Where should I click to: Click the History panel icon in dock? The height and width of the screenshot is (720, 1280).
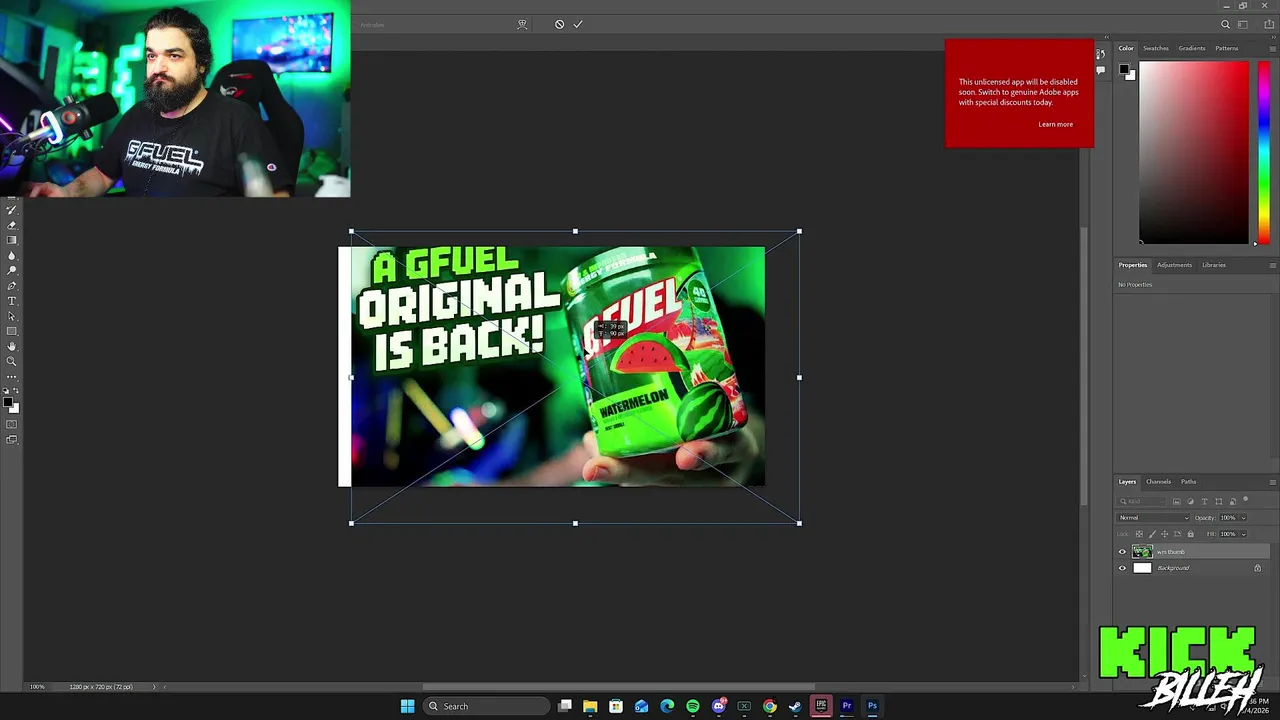pos(1101,54)
